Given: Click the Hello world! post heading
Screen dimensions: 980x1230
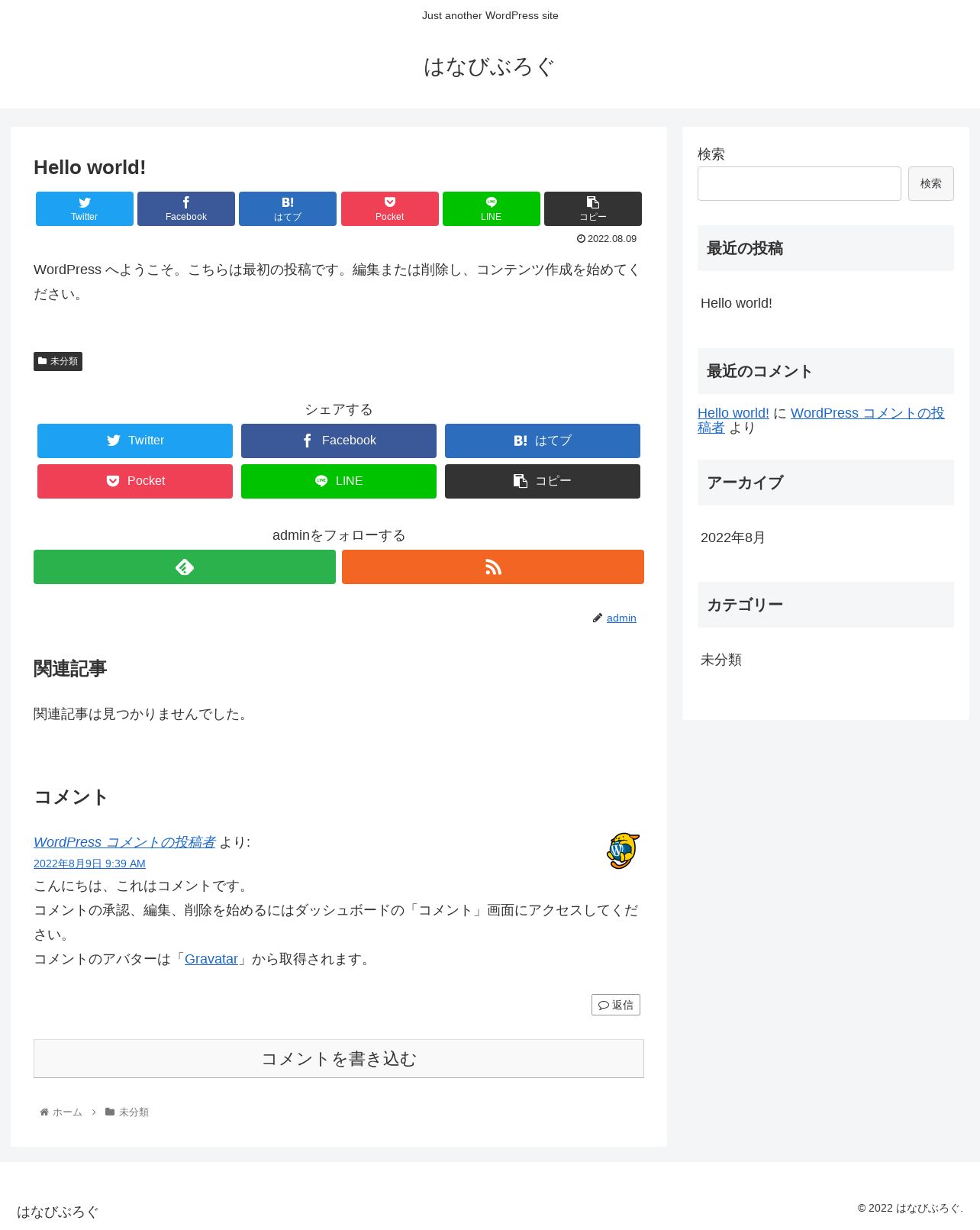Looking at the screenshot, I should [x=89, y=167].
